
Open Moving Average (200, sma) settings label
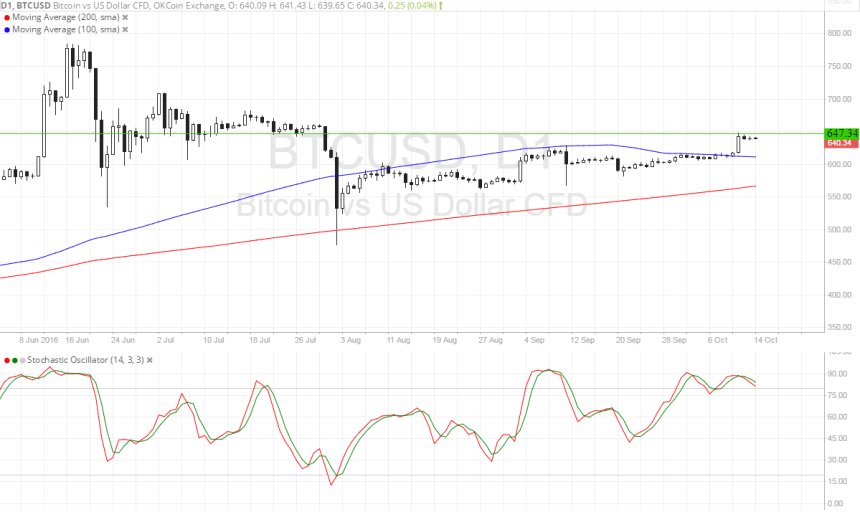(x=66, y=18)
